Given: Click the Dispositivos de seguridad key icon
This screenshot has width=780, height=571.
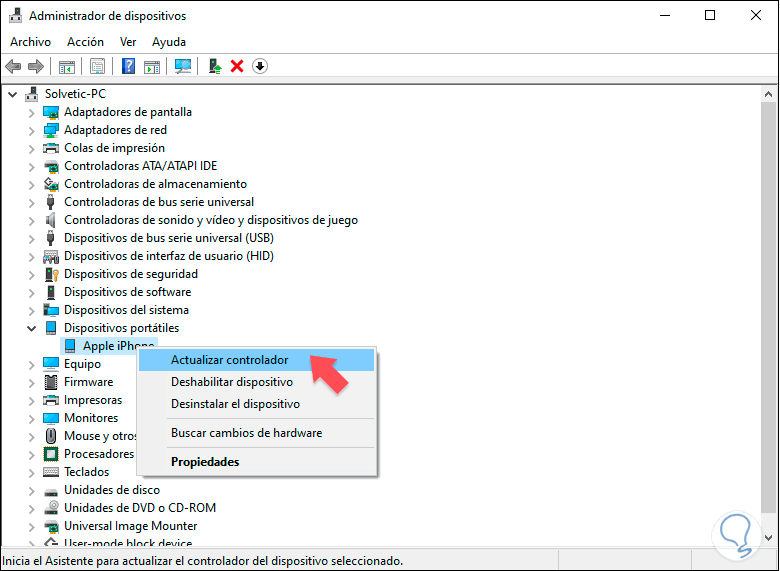Looking at the screenshot, I should (51, 274).
